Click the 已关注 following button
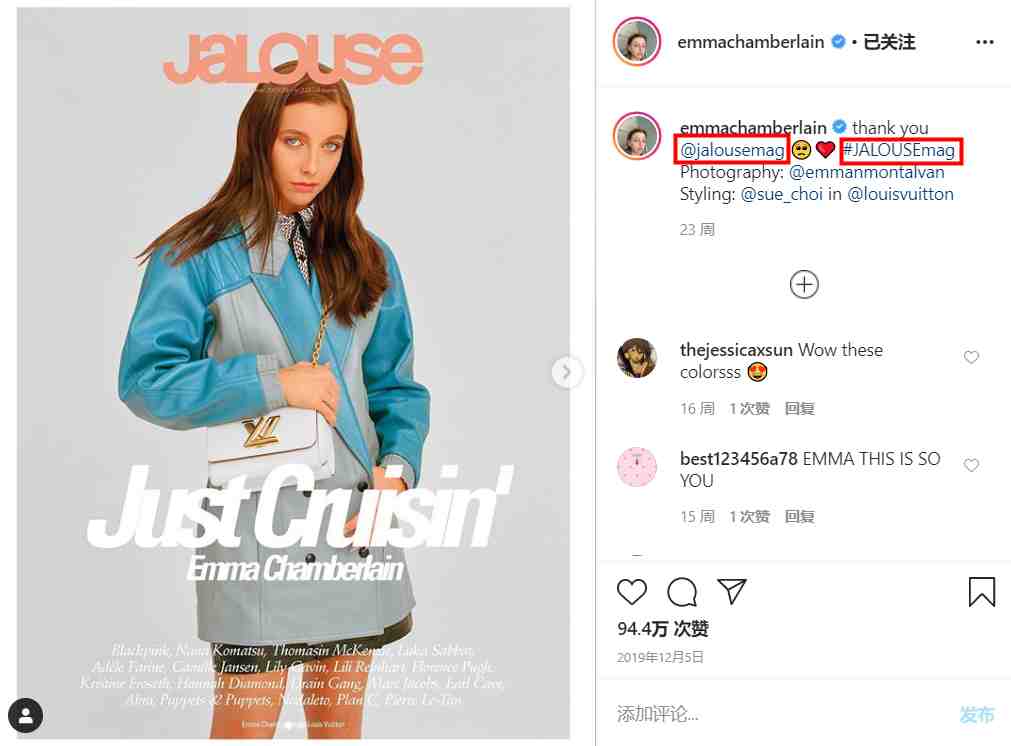This screenshot has height=746, width=1011. point(889,42)
